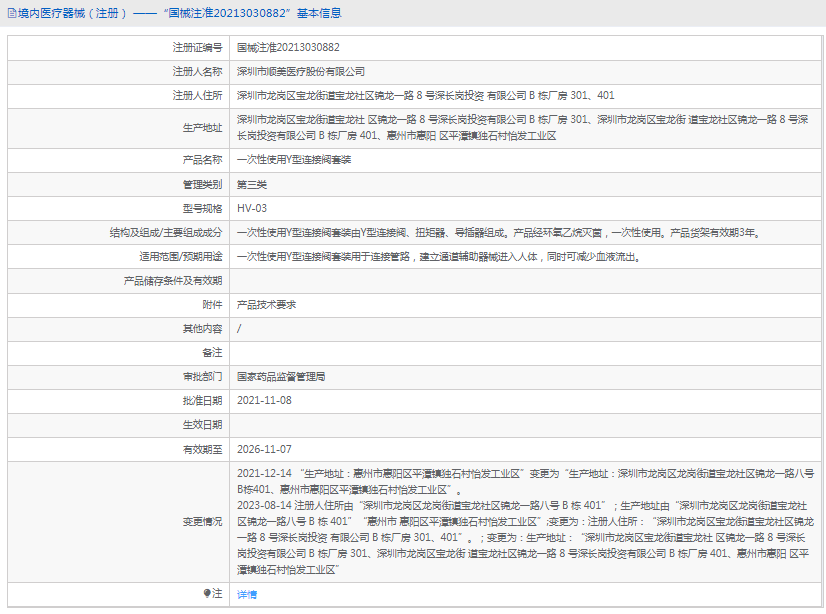
Task: Click the 型号规格 row label
Action: [202, 209]
